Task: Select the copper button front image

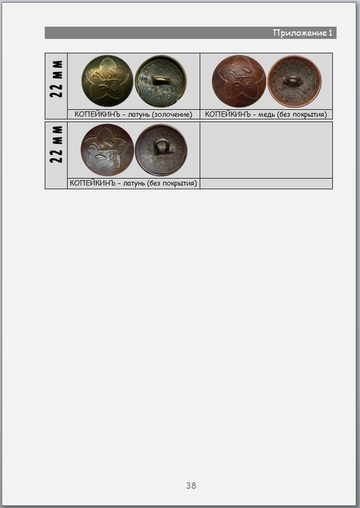Action: (x=239, y=81)
